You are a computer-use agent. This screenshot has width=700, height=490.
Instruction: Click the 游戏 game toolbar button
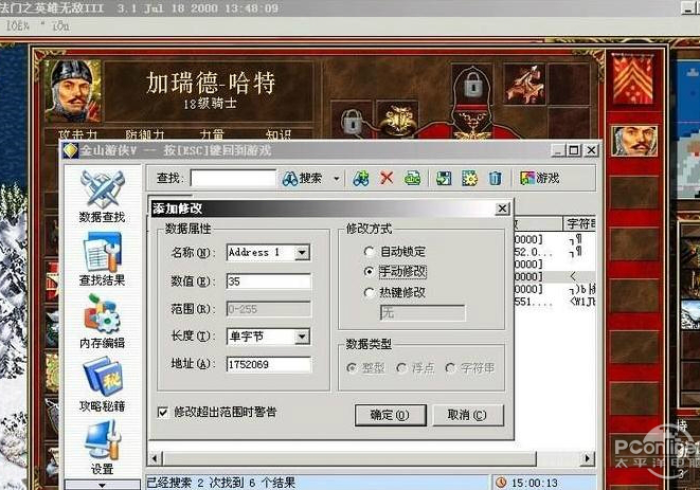pos(540,179)
